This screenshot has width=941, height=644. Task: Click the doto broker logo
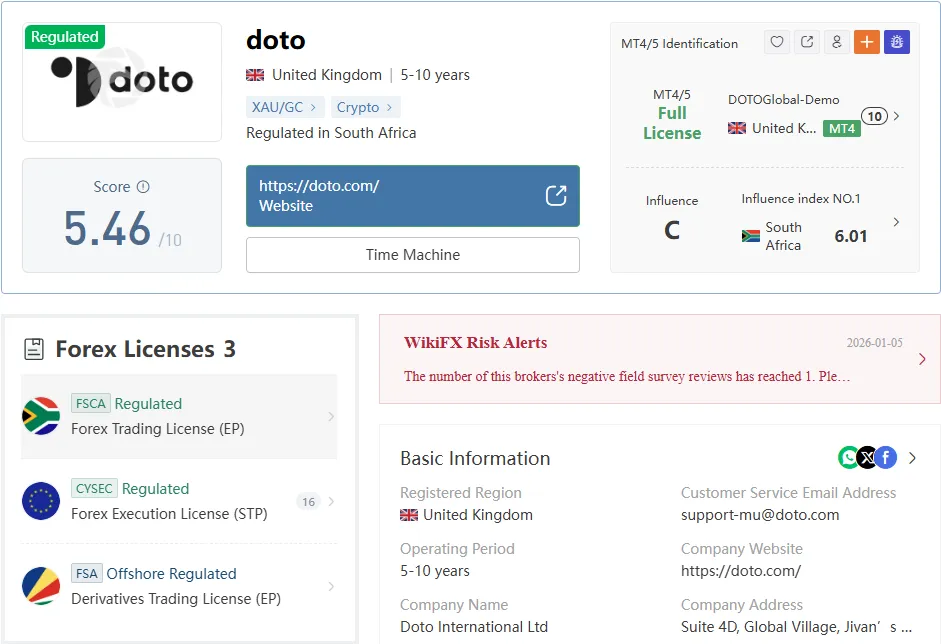pos(122,82)
